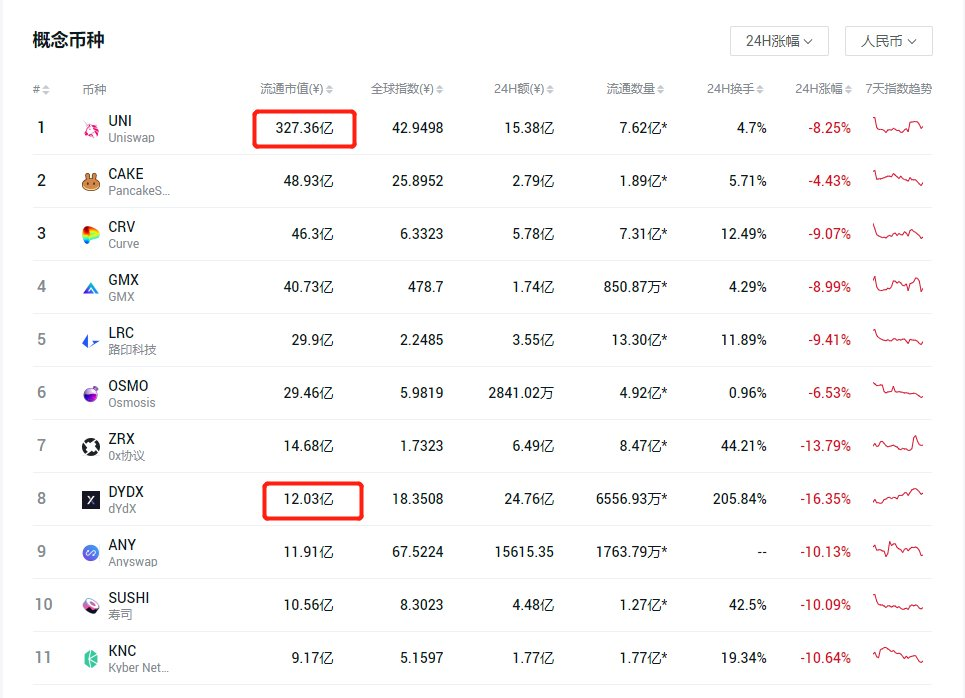Open the KNC Kyber coin link
Viewport: 965px width, 698px height.
pos(138,659)
